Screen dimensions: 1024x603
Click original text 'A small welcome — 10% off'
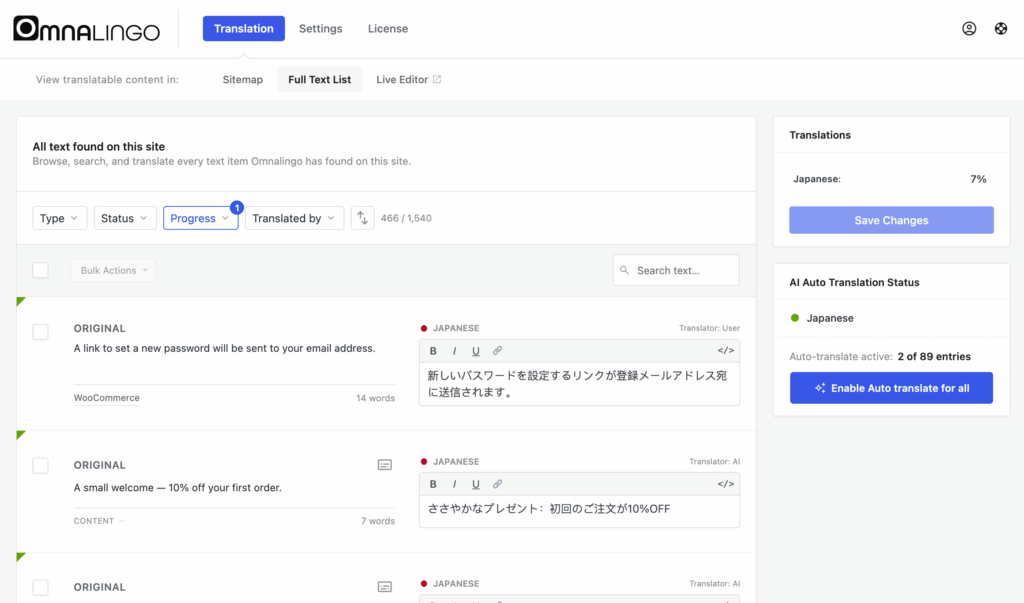click(x=178, y=487)
